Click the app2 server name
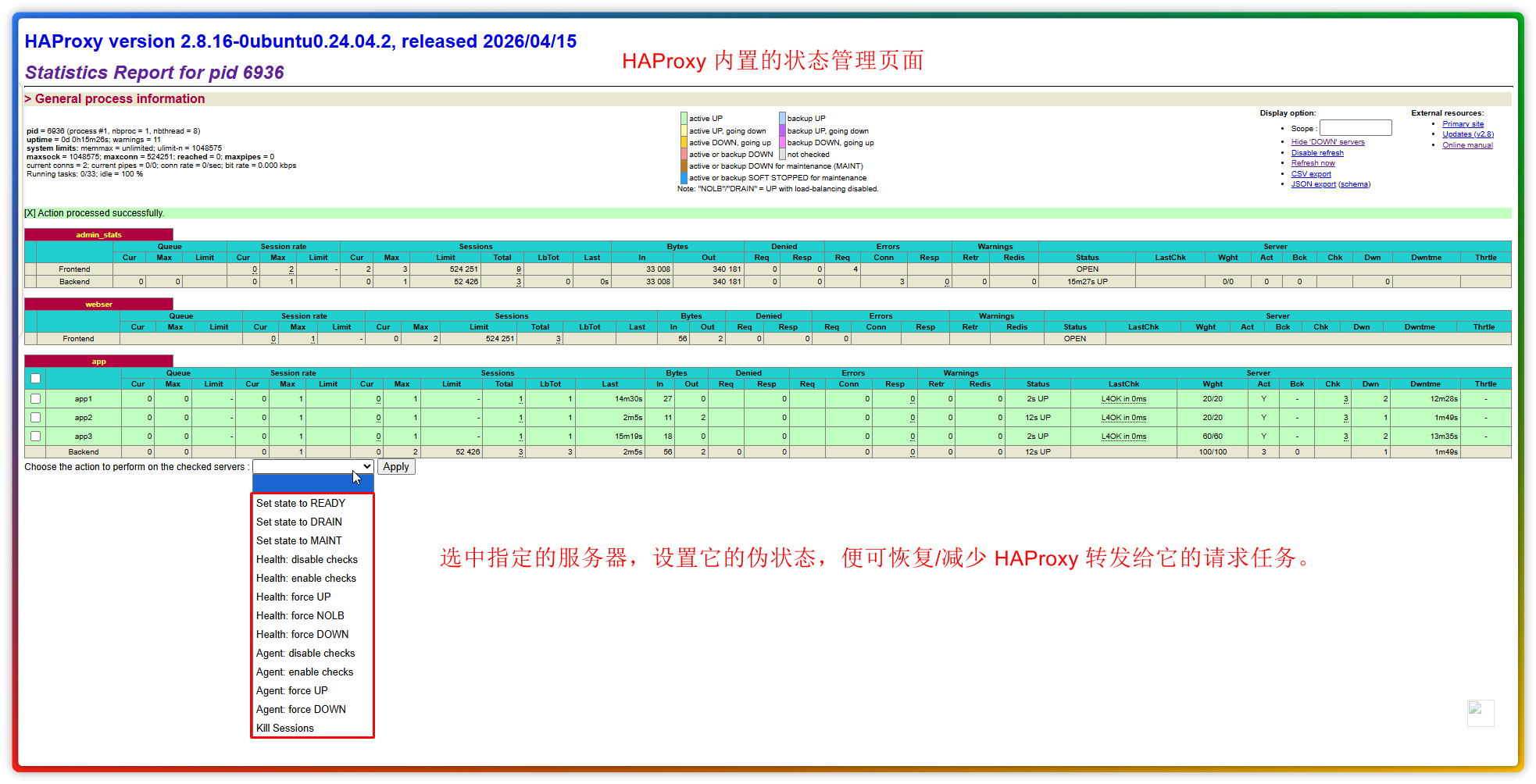 tap(84, 418)
